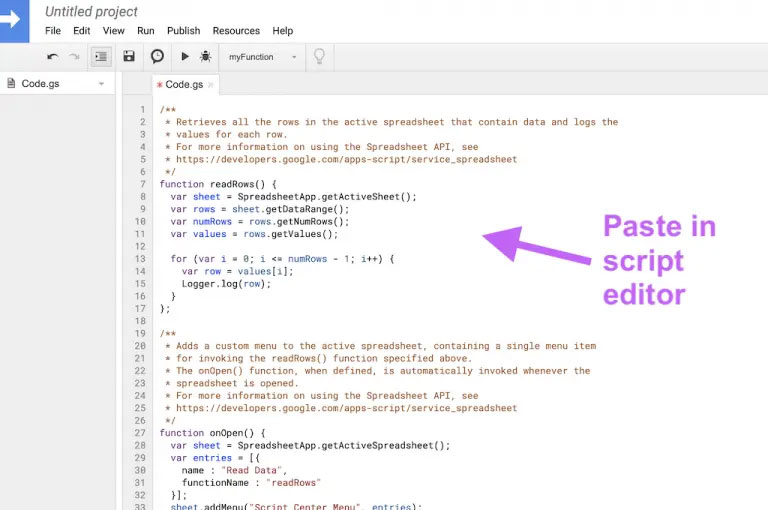Viewport: 768px width, 510px height.
Task: Open current project's triggers clock icon
Action: click(x=157, y=56)
